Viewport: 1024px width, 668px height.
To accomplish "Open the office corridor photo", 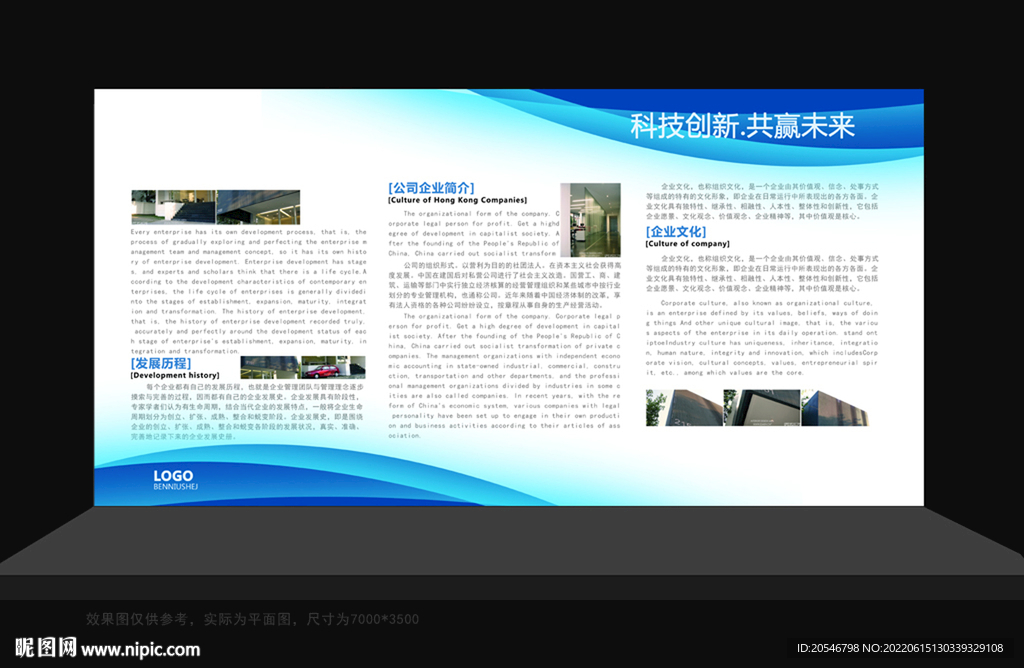I will [590, 220].
